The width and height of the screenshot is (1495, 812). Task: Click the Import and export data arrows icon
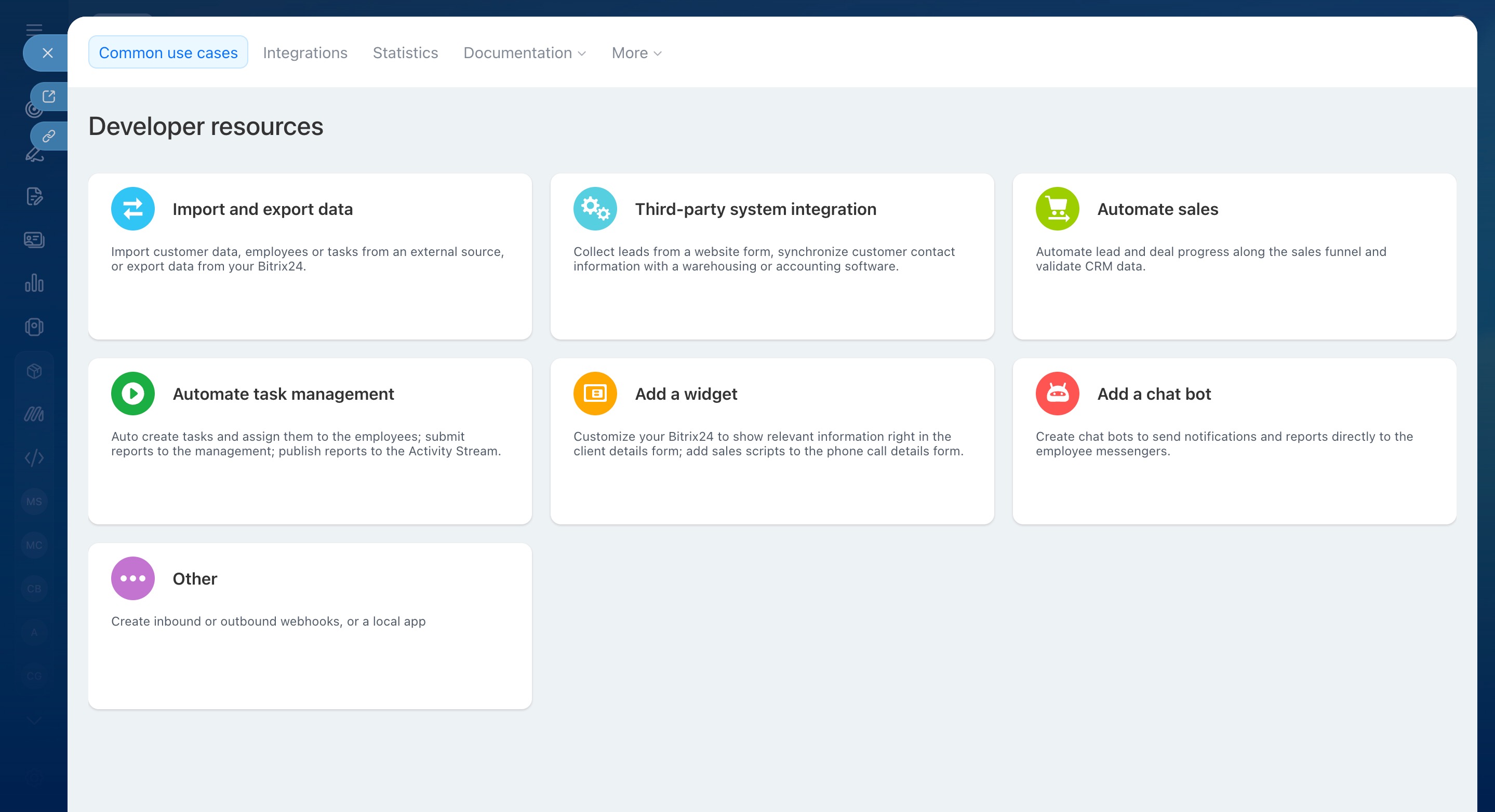[x=133, y=209]
